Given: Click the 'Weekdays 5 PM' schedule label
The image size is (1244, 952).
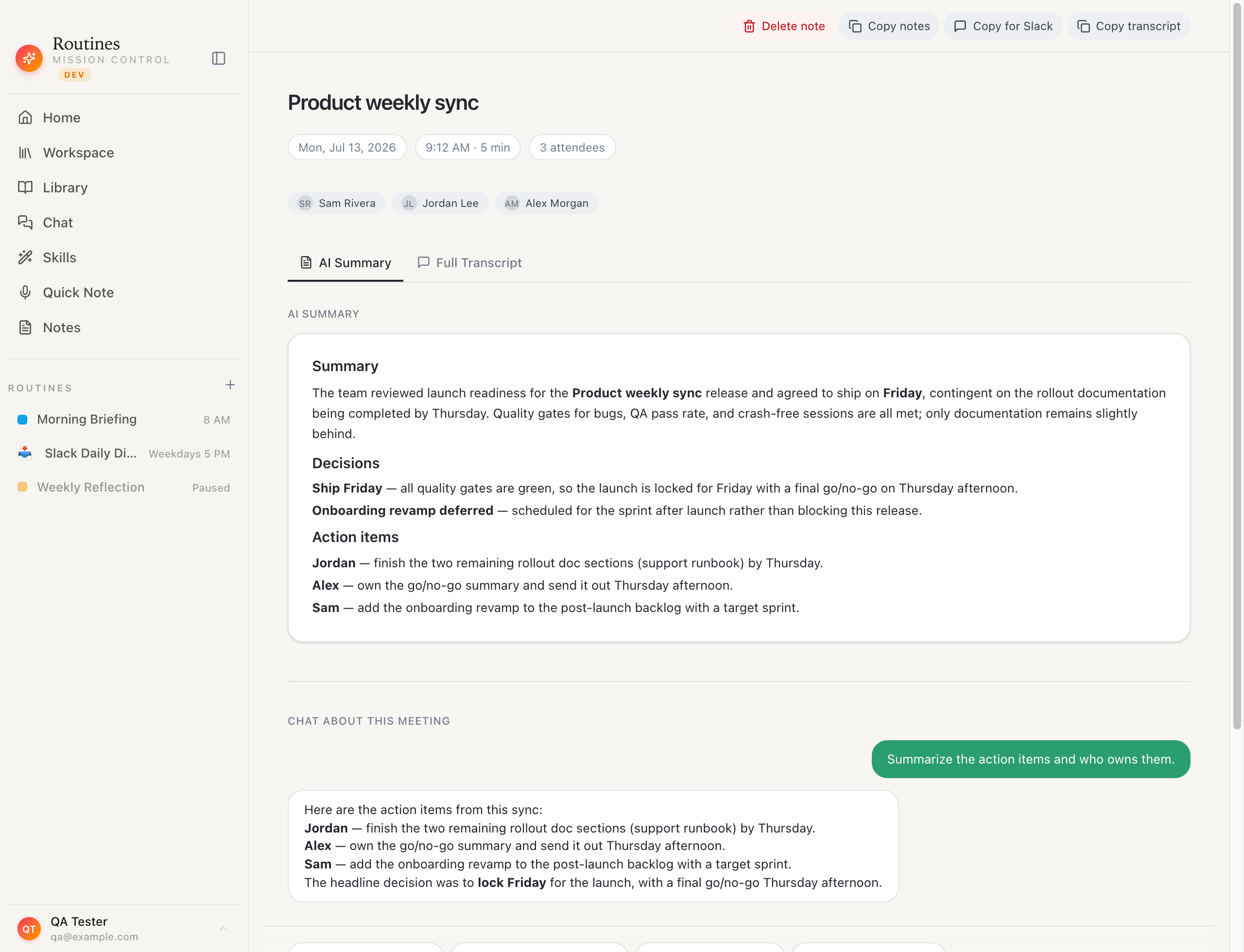Looking at the screenshot, I should tap(190, 454).
